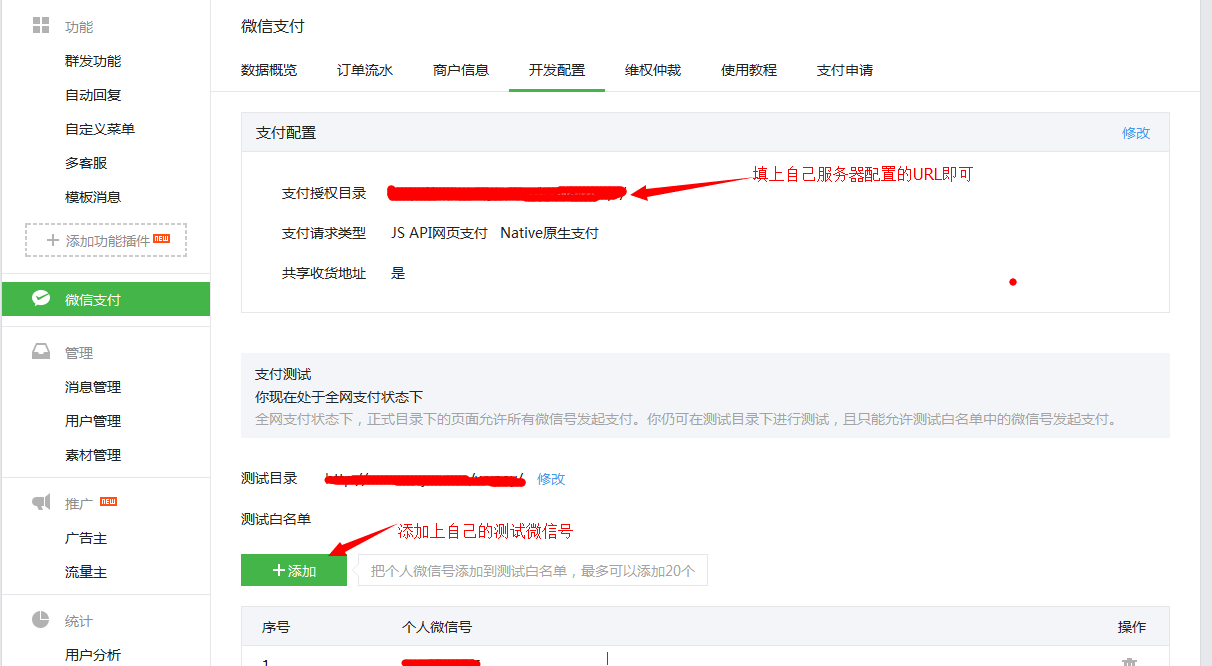This screenshot has height=666, width=1212.
Task: Click the 测试白名单 label
Action: point(276,519)
